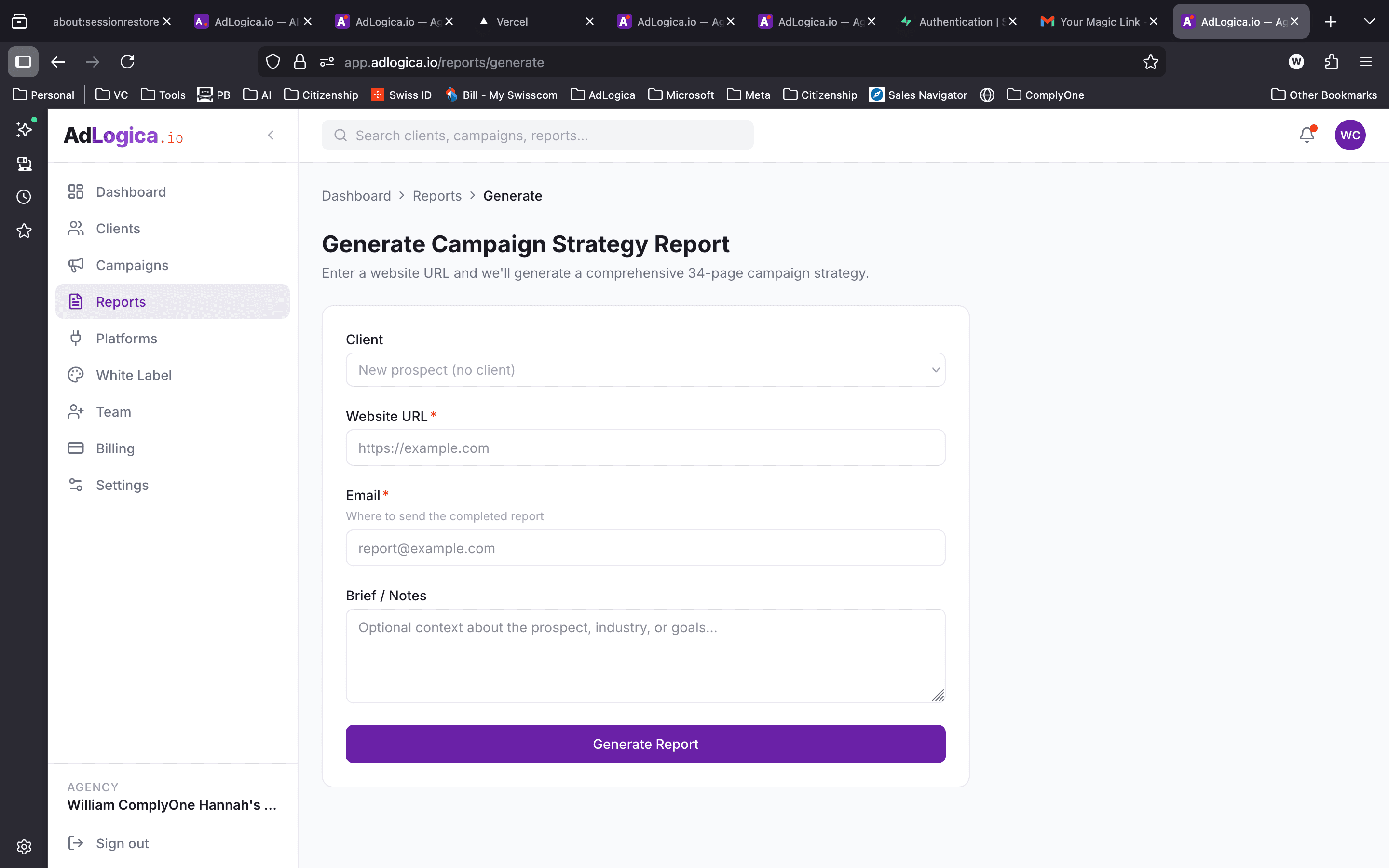
Task: Open the Client dropdown showing New prospect
Action: pyautogui.click(x=644, y=370)
